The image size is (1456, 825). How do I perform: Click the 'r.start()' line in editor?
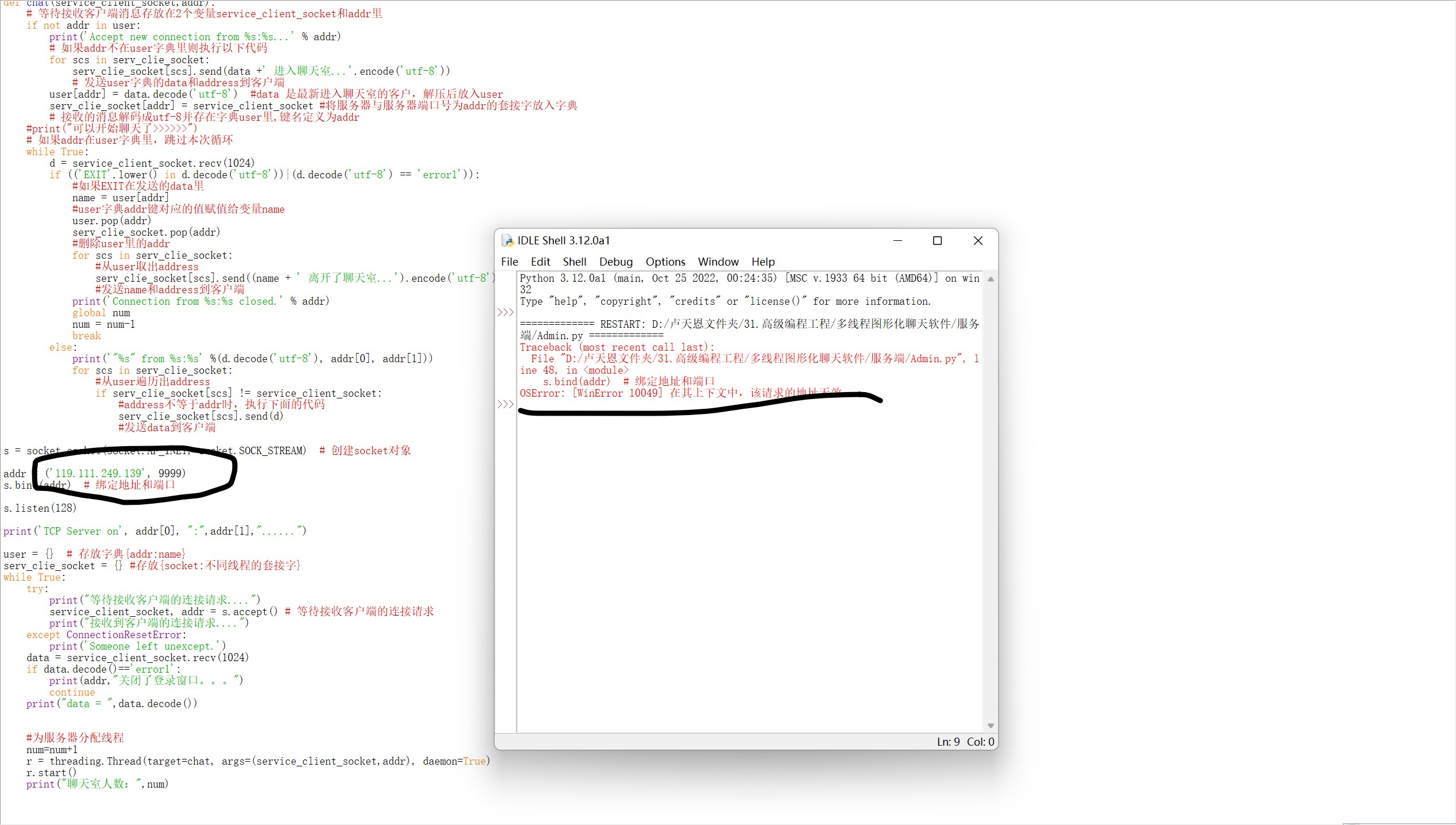point(51,773)
